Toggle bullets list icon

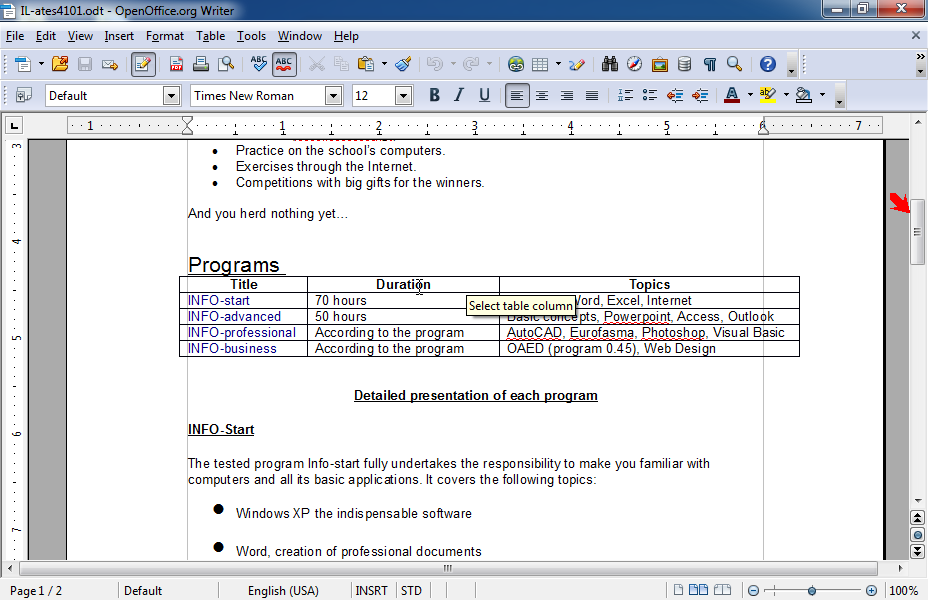click(650, 95)
